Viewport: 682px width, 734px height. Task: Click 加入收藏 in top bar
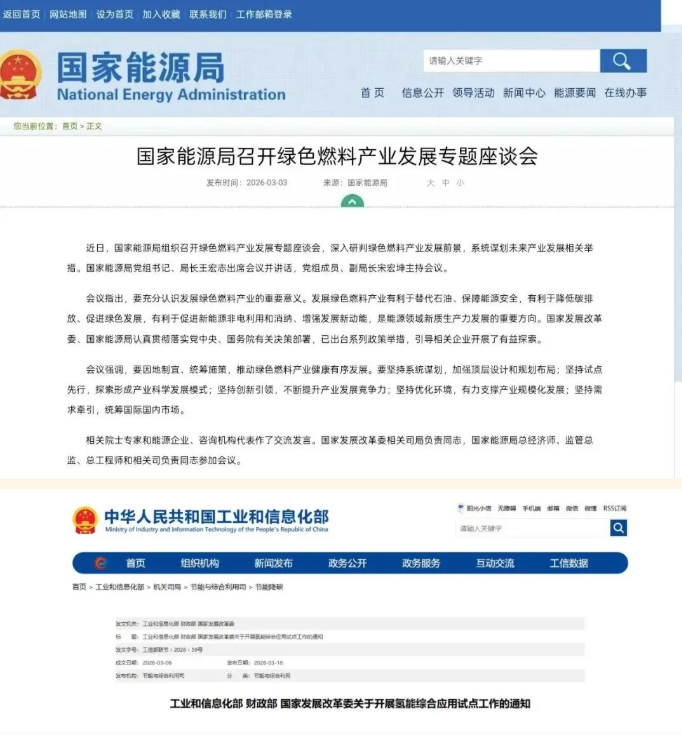(x=161, y=15)
